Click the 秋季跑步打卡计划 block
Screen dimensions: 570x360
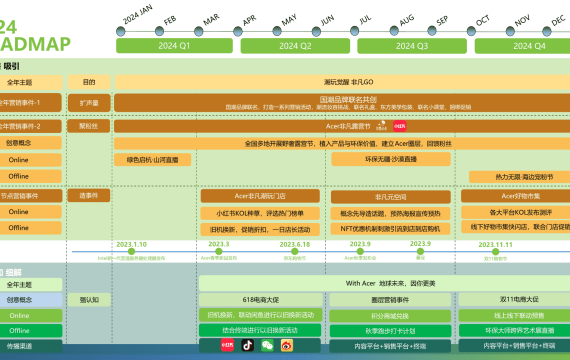click(390, 331)
